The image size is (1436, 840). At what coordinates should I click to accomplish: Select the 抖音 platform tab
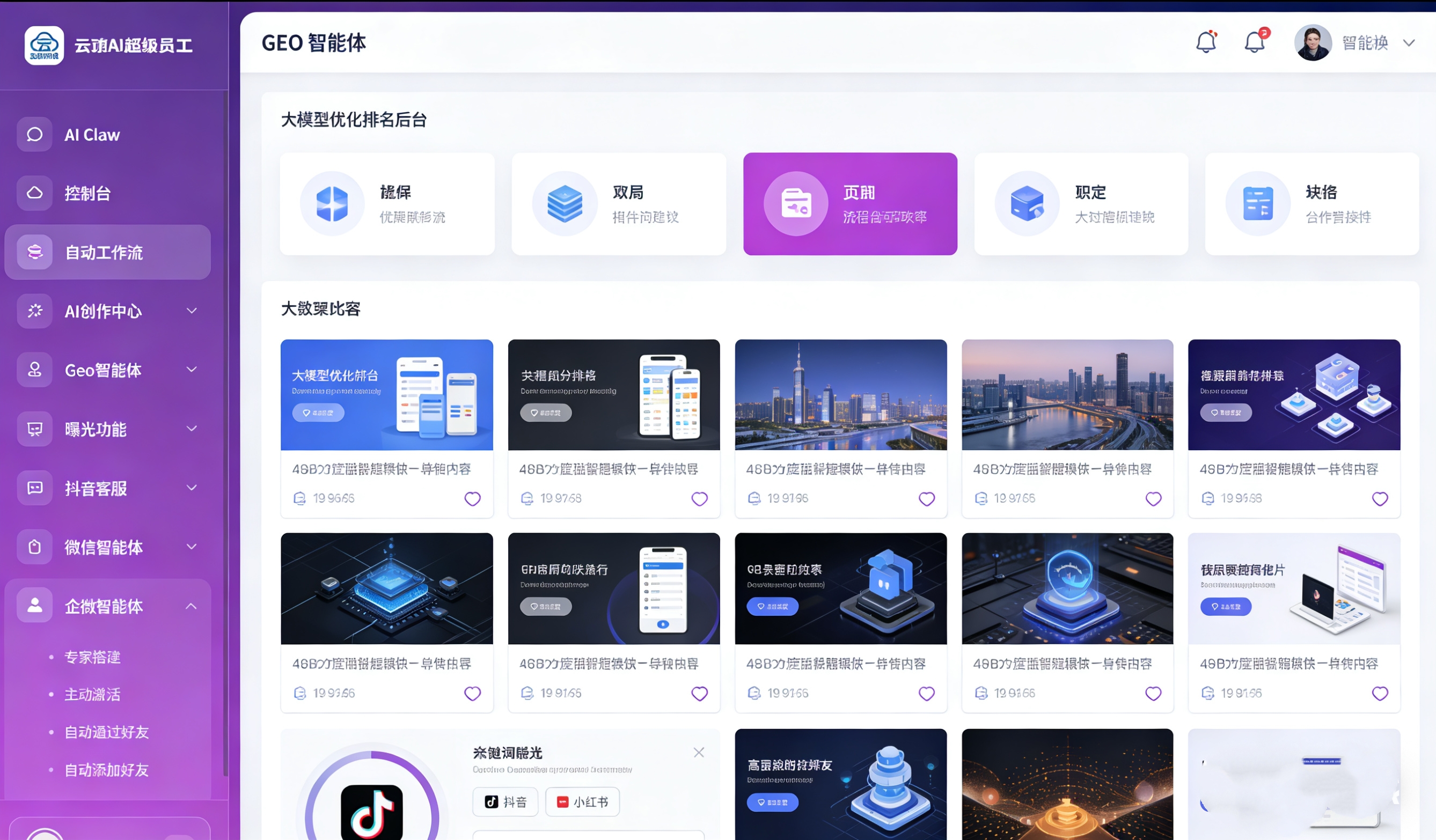pyautogui.click(x=505, y=802)
